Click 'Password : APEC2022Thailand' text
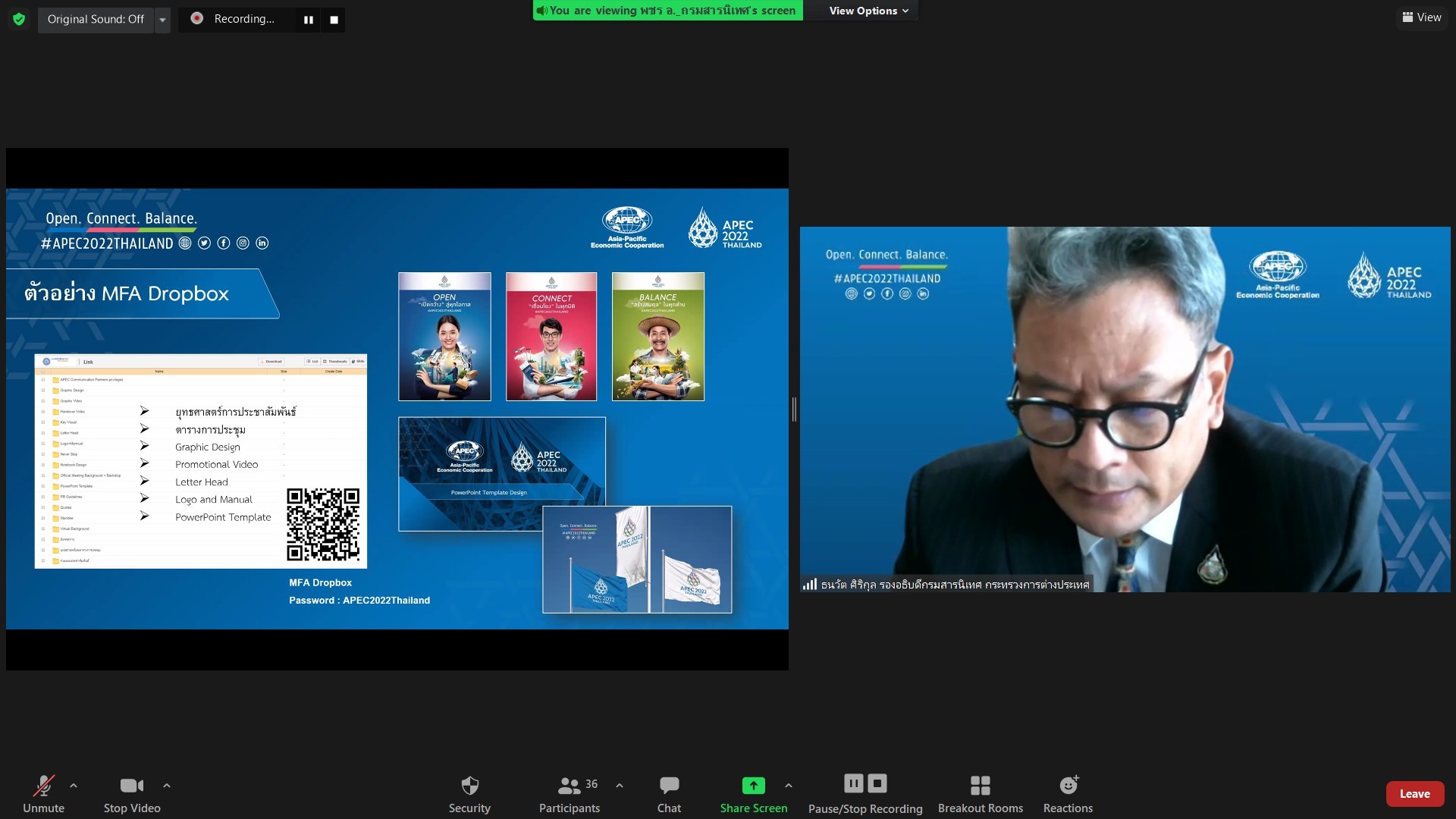The height and width of the screenshot is (819, 1456). tap(359, 600)
